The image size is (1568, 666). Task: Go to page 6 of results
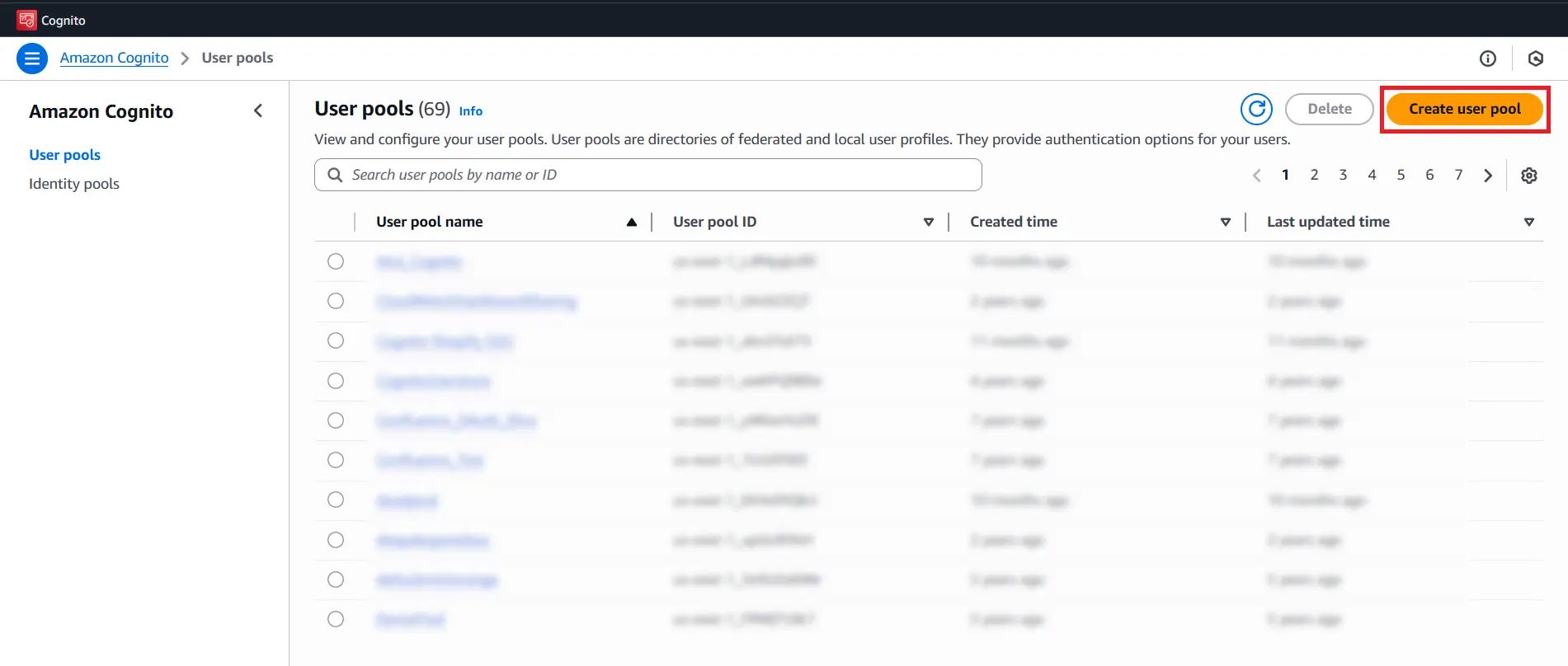coord(1429,175)
